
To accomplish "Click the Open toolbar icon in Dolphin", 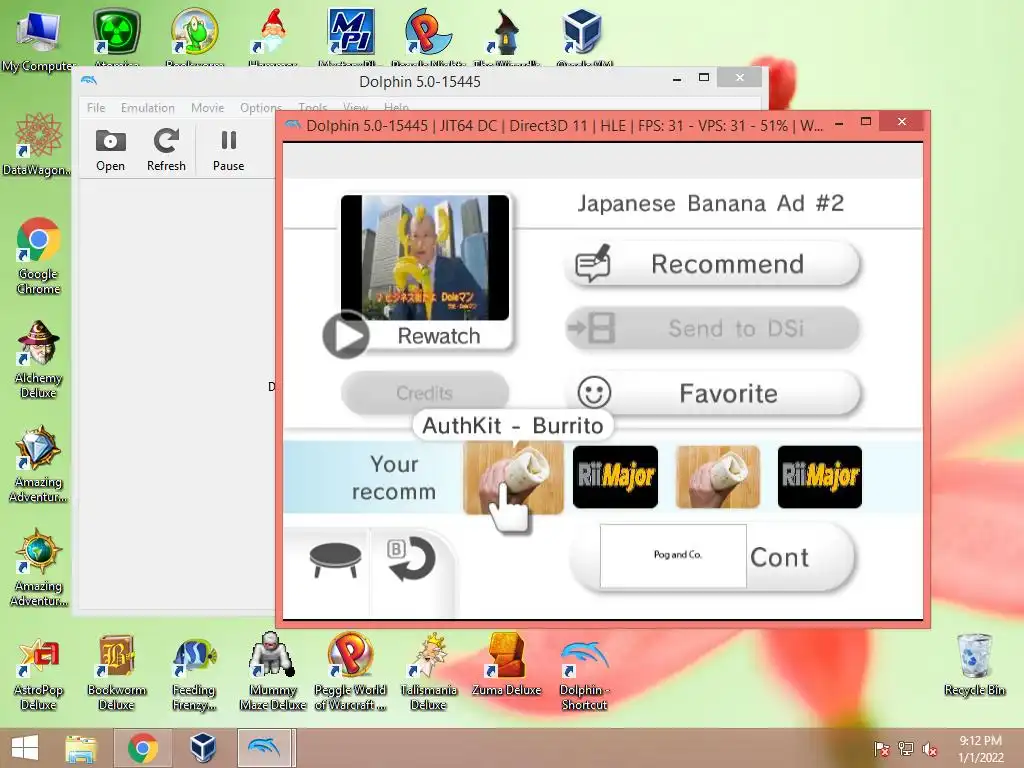I will [x=110, y=150].
